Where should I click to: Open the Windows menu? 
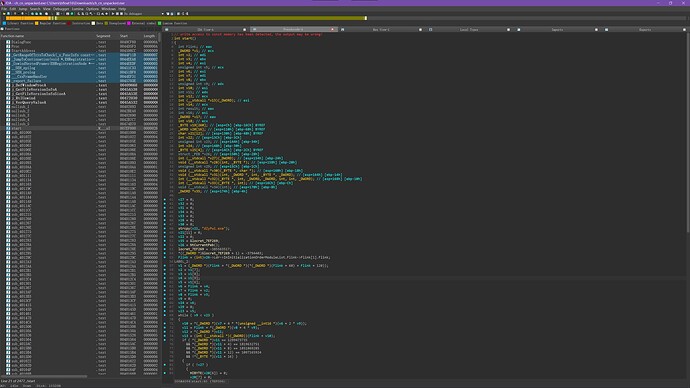click(109, 9)
